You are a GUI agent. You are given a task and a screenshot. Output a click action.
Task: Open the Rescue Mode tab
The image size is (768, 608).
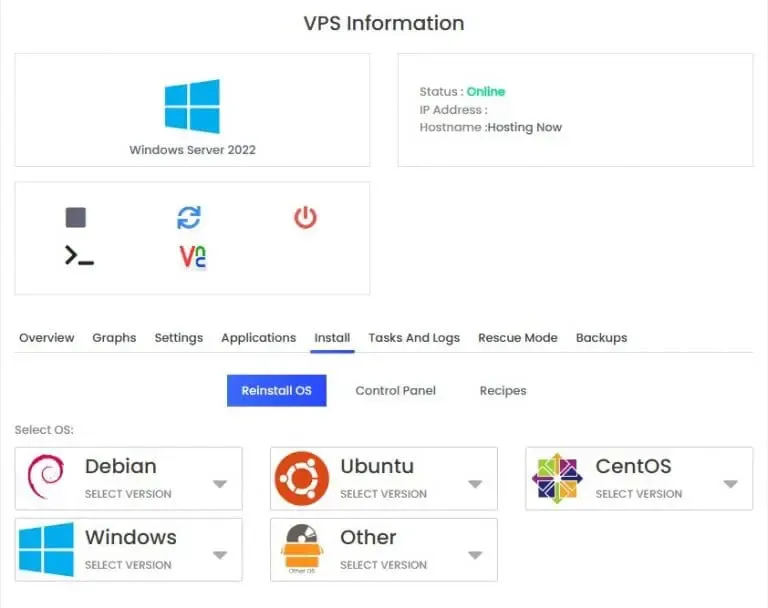(x=518, y=338)
